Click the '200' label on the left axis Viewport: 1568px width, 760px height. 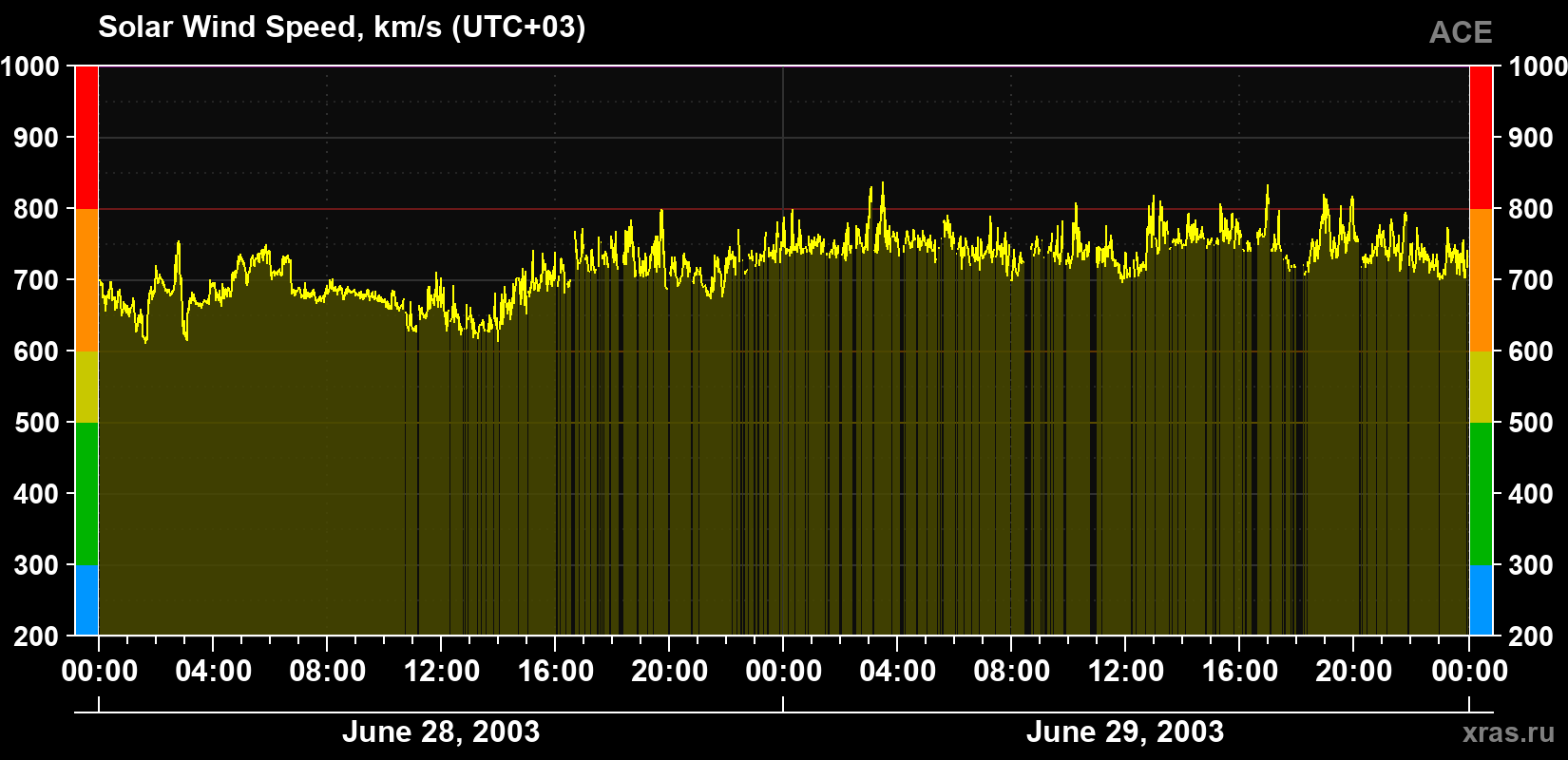pyautogui.click(x=36, y=636)
